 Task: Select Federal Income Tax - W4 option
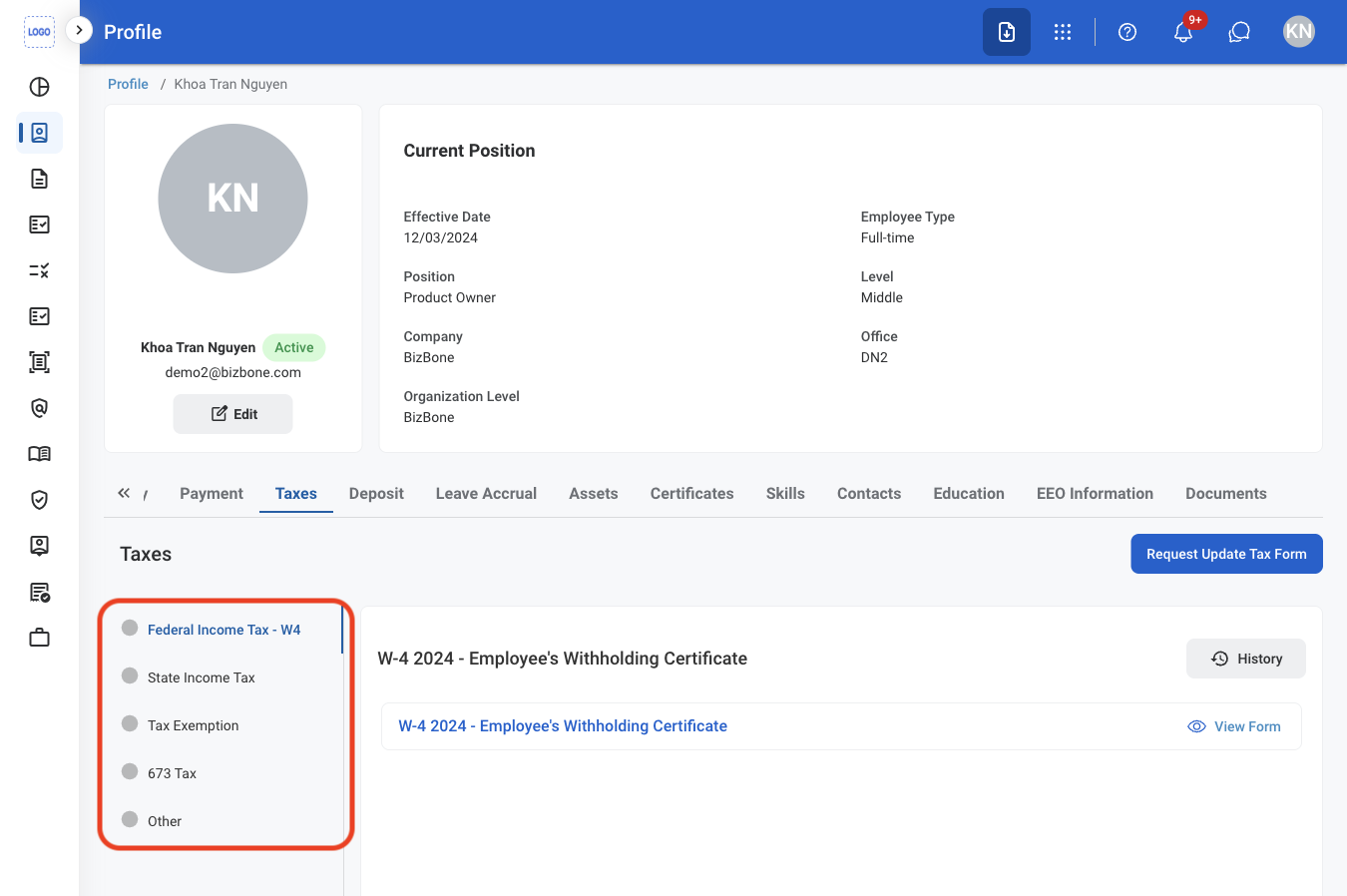tap(223, 630)
